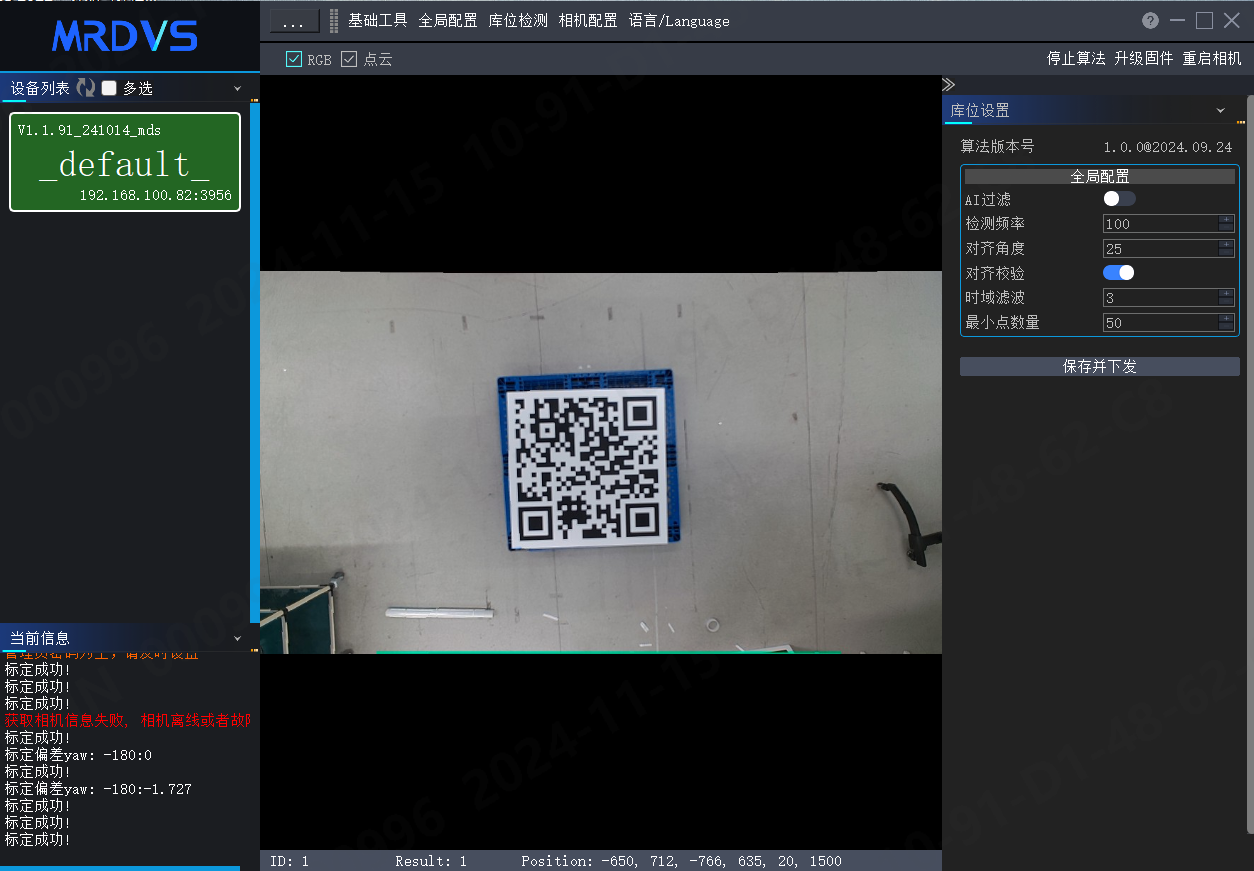1254x871 pixels.
Task: Turn on the AI过滤 switch
Action: coord(1119,199)
